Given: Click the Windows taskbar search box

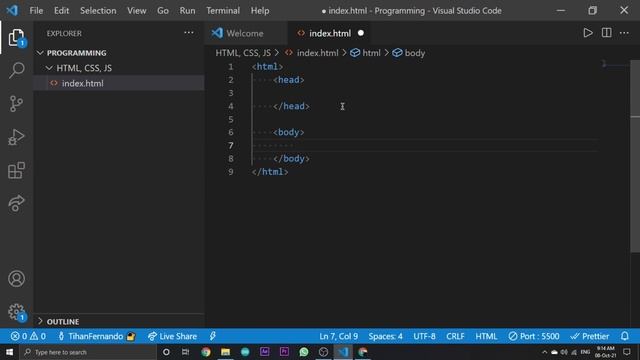Looking at the screenshot, I should click(x=88, y=352).
